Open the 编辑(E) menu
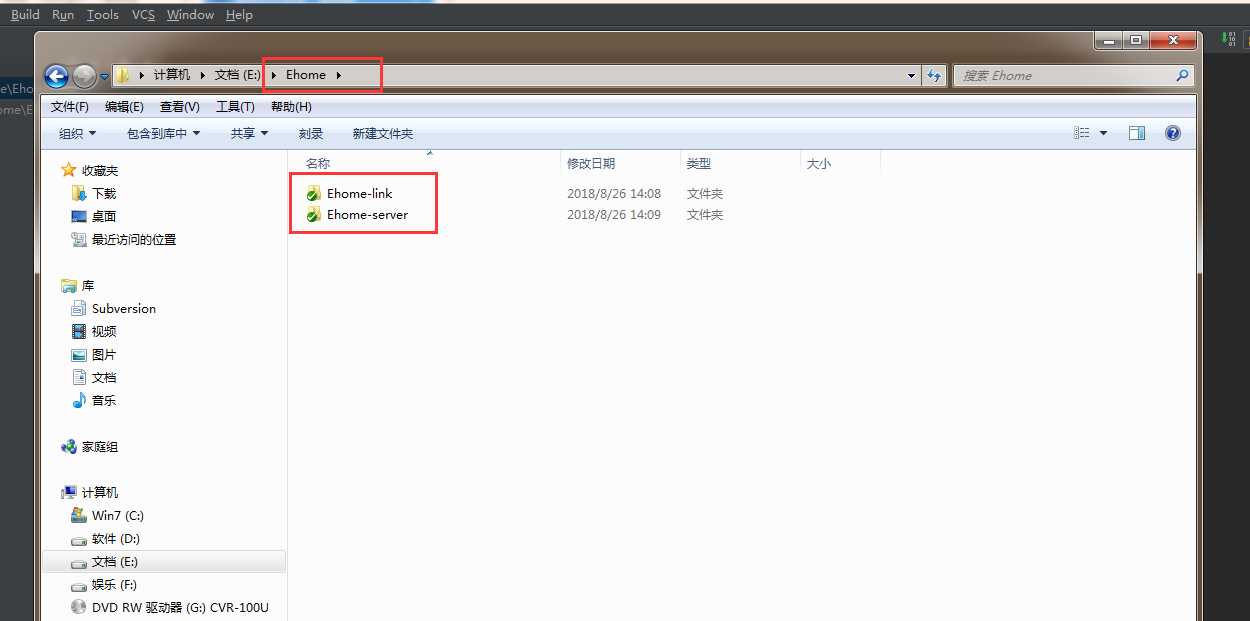 [125, 107]
